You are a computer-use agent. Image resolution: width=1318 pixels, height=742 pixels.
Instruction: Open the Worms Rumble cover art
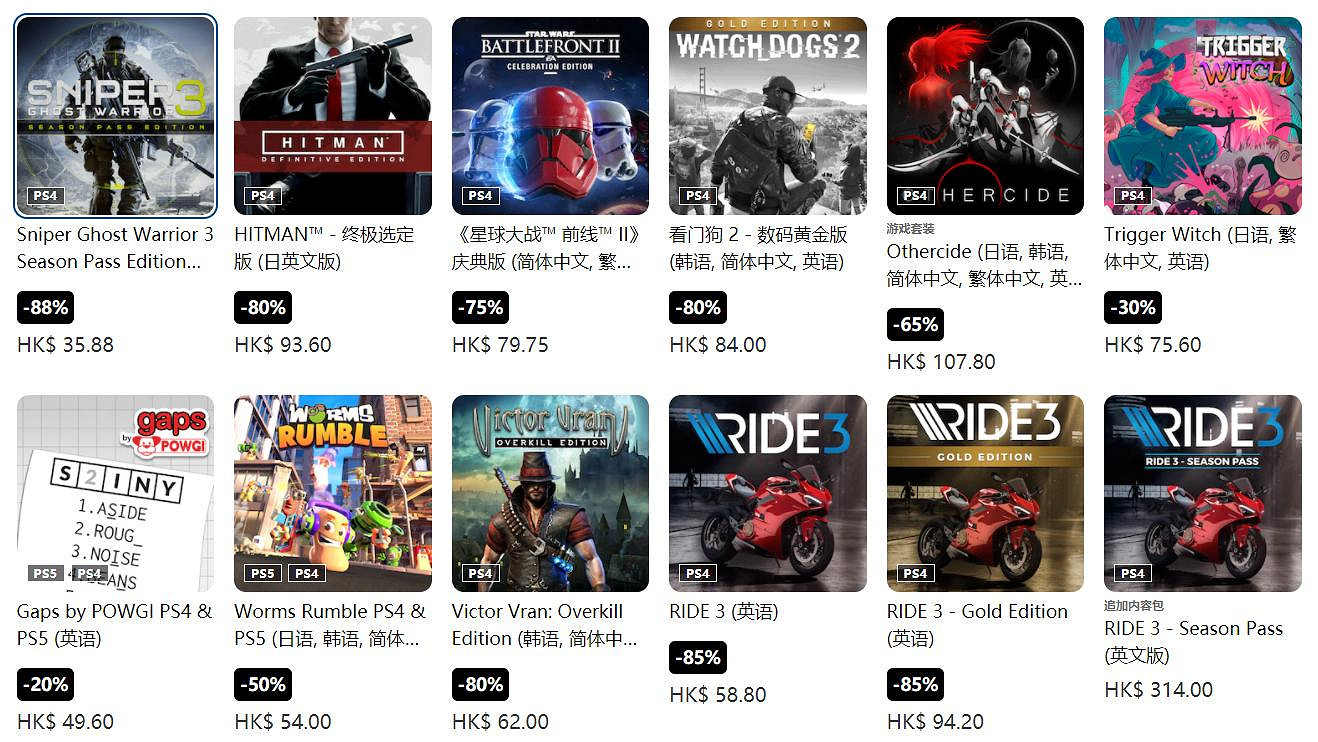point(333,493)
